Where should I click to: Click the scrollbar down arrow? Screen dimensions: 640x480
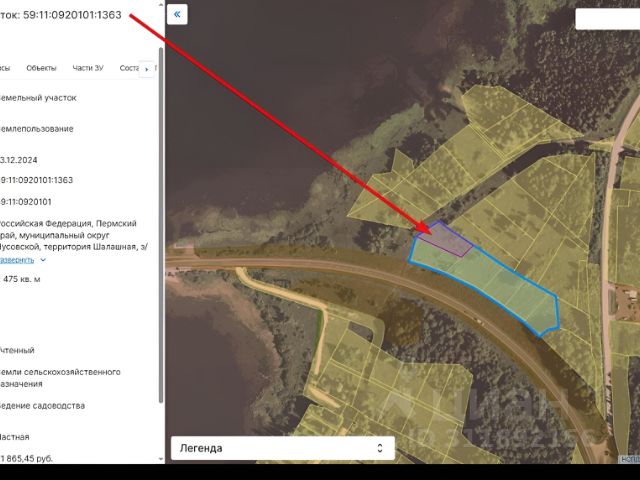(160, 459)
